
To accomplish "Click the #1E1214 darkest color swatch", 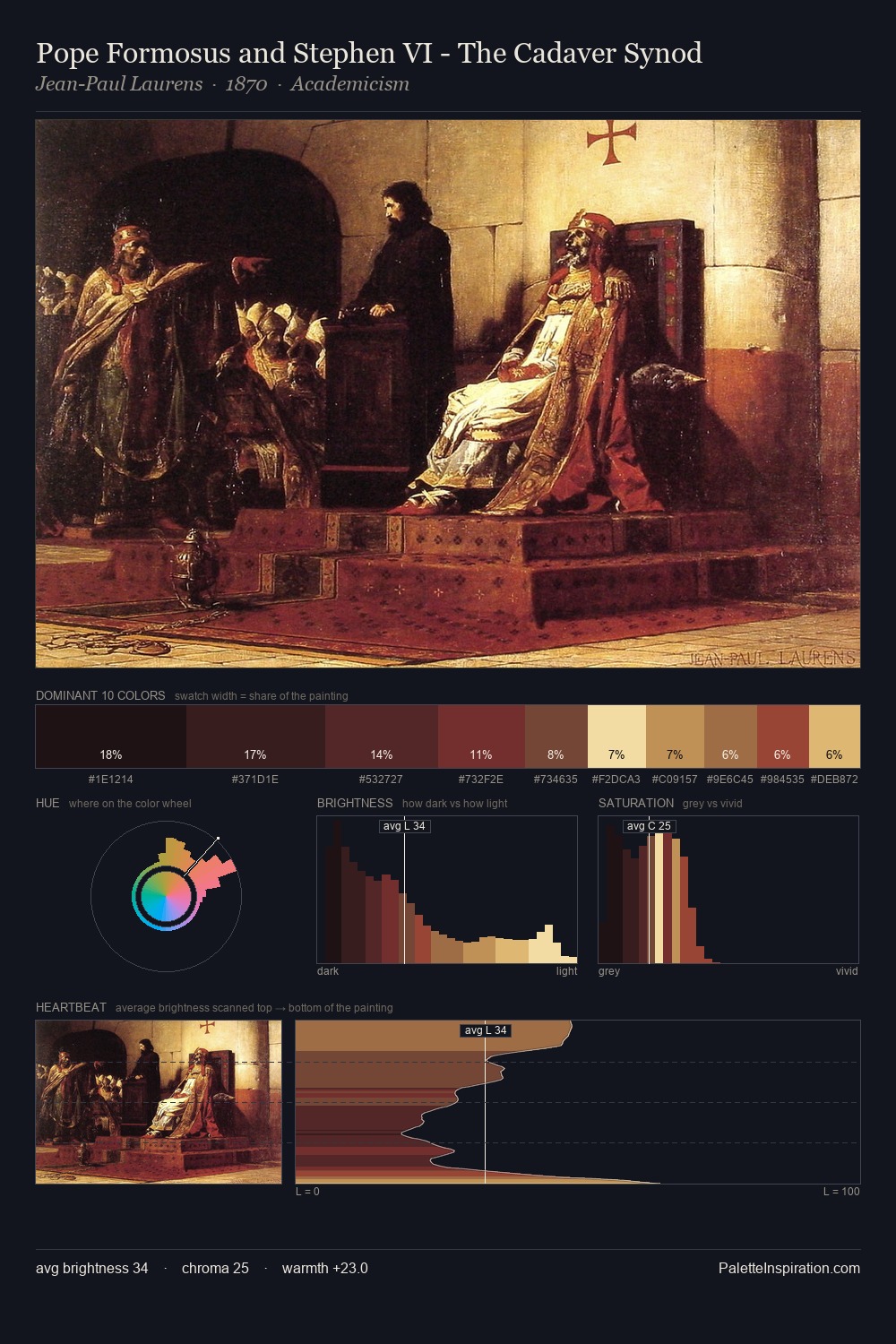I will (111, 737).
